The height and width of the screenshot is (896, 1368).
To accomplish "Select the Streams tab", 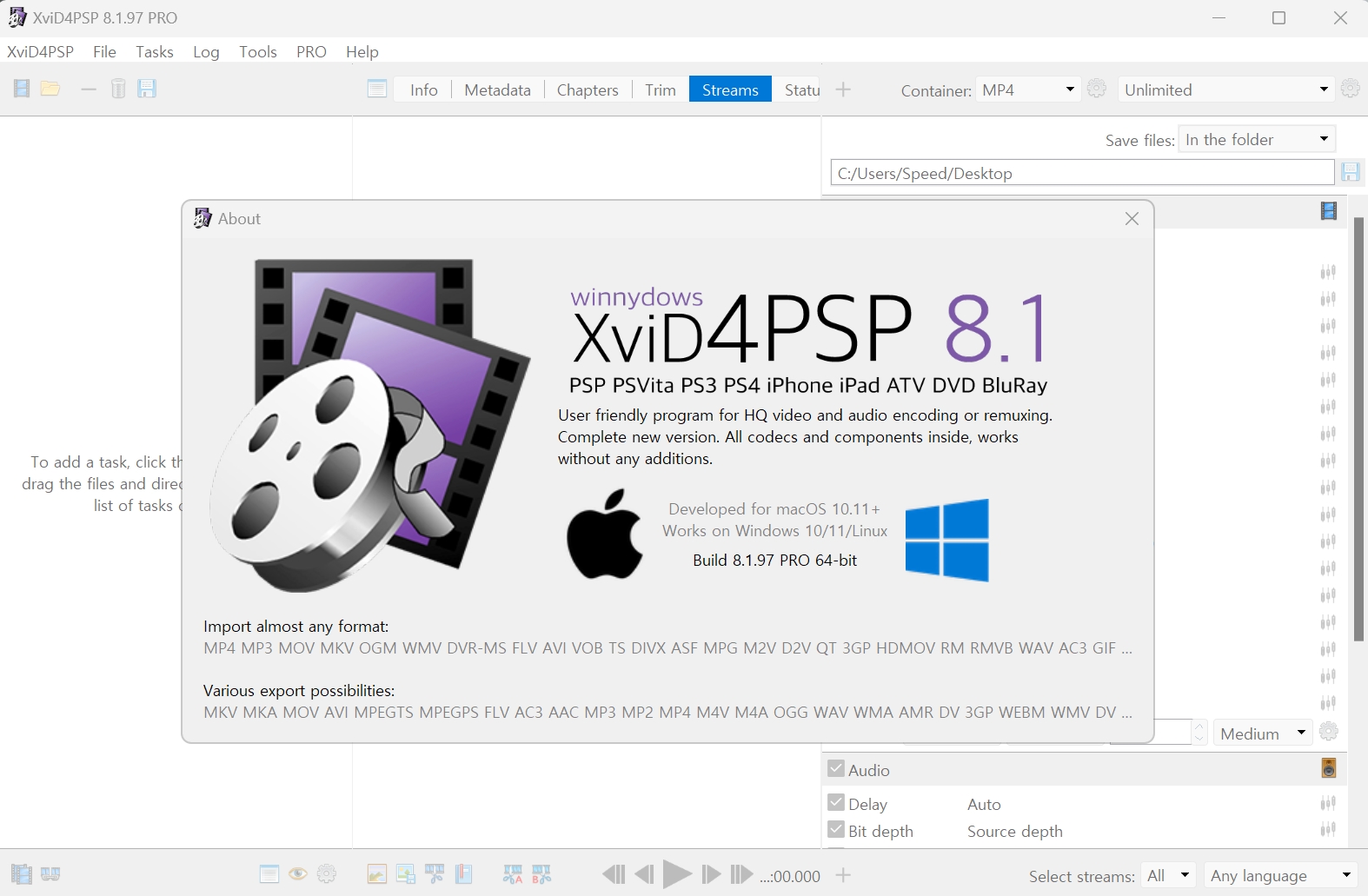I will click(730, 90).
